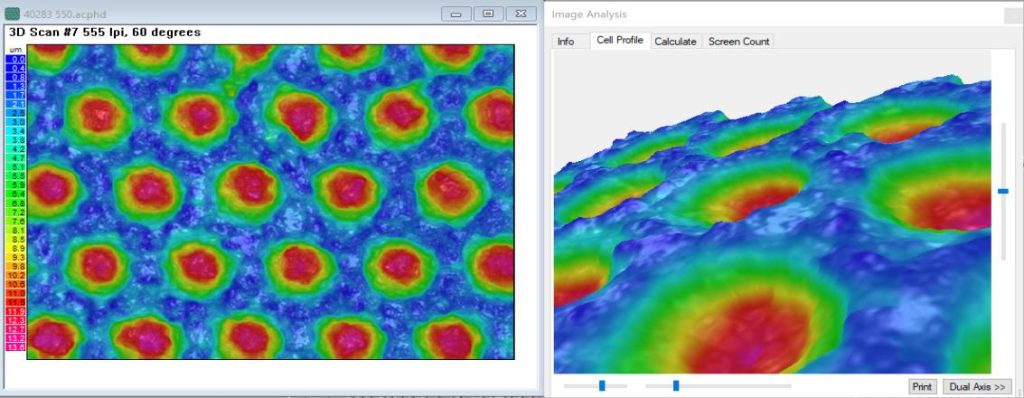Screen dimensions: 1024x398
Task: Switch to the Cell Profile tab
Action: 620,41
